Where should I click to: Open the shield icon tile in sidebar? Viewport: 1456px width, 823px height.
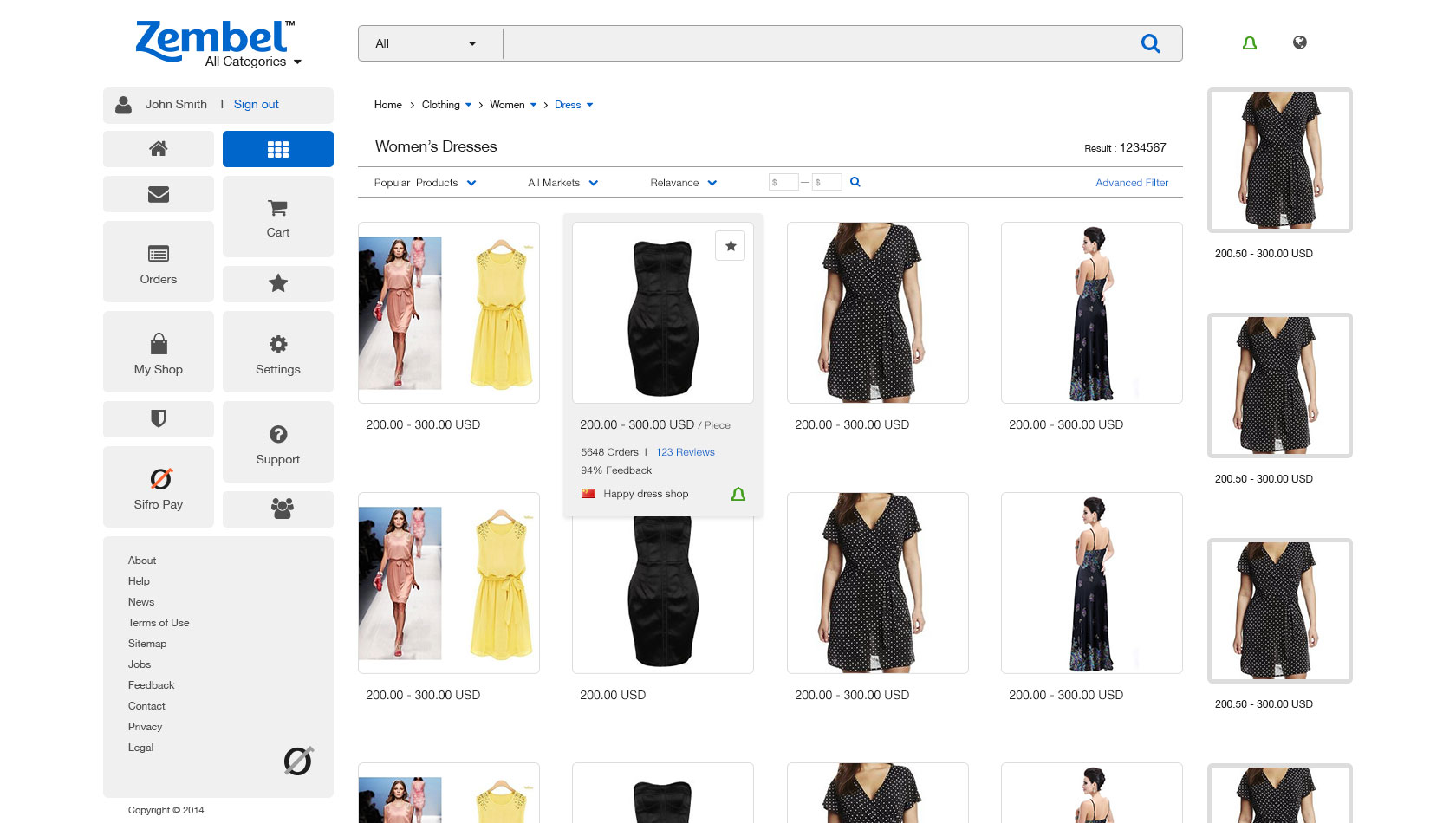click(159, 419)
